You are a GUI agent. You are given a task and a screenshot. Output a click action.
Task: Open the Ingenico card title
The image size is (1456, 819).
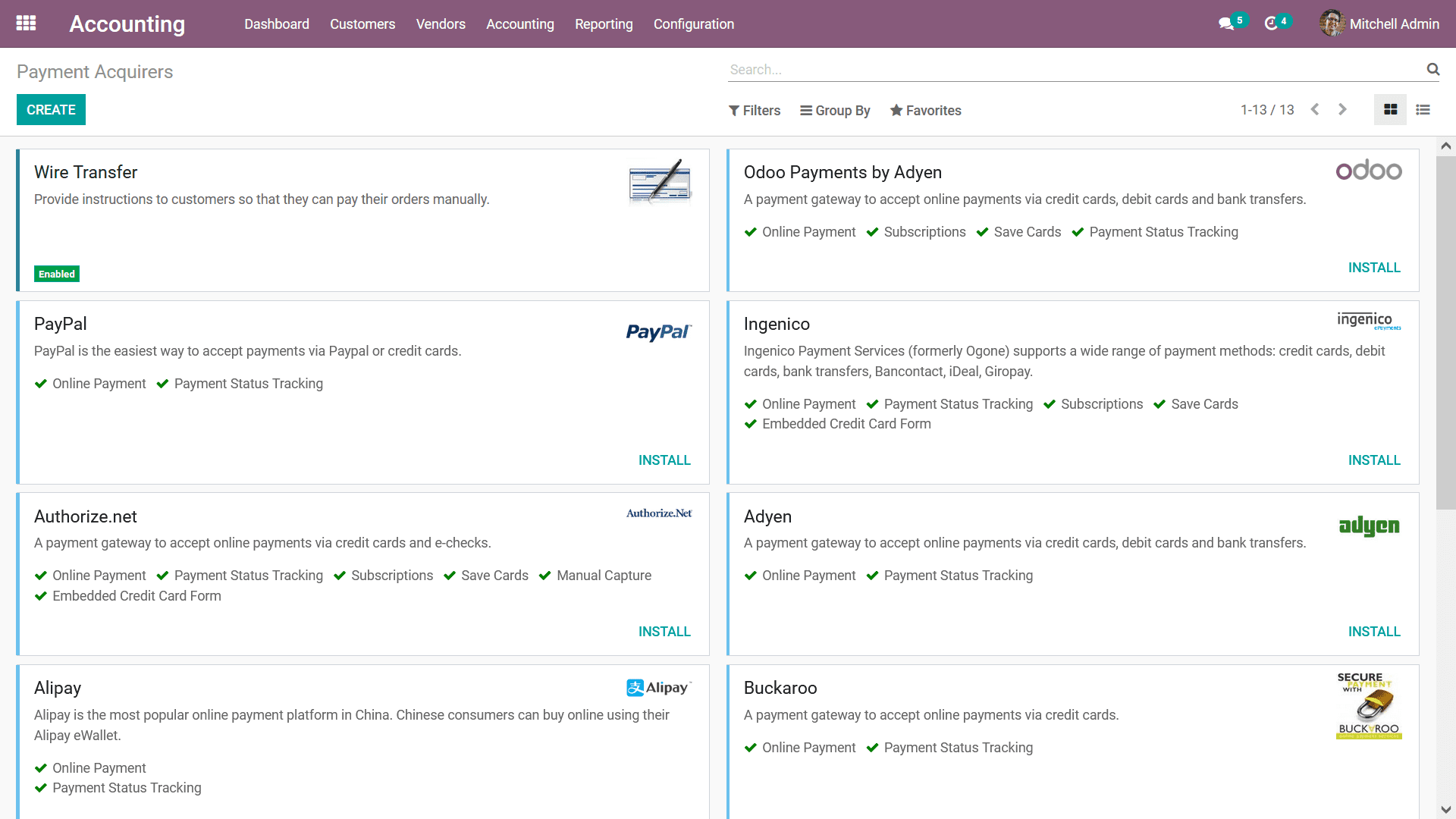click(x=777, y=324)
